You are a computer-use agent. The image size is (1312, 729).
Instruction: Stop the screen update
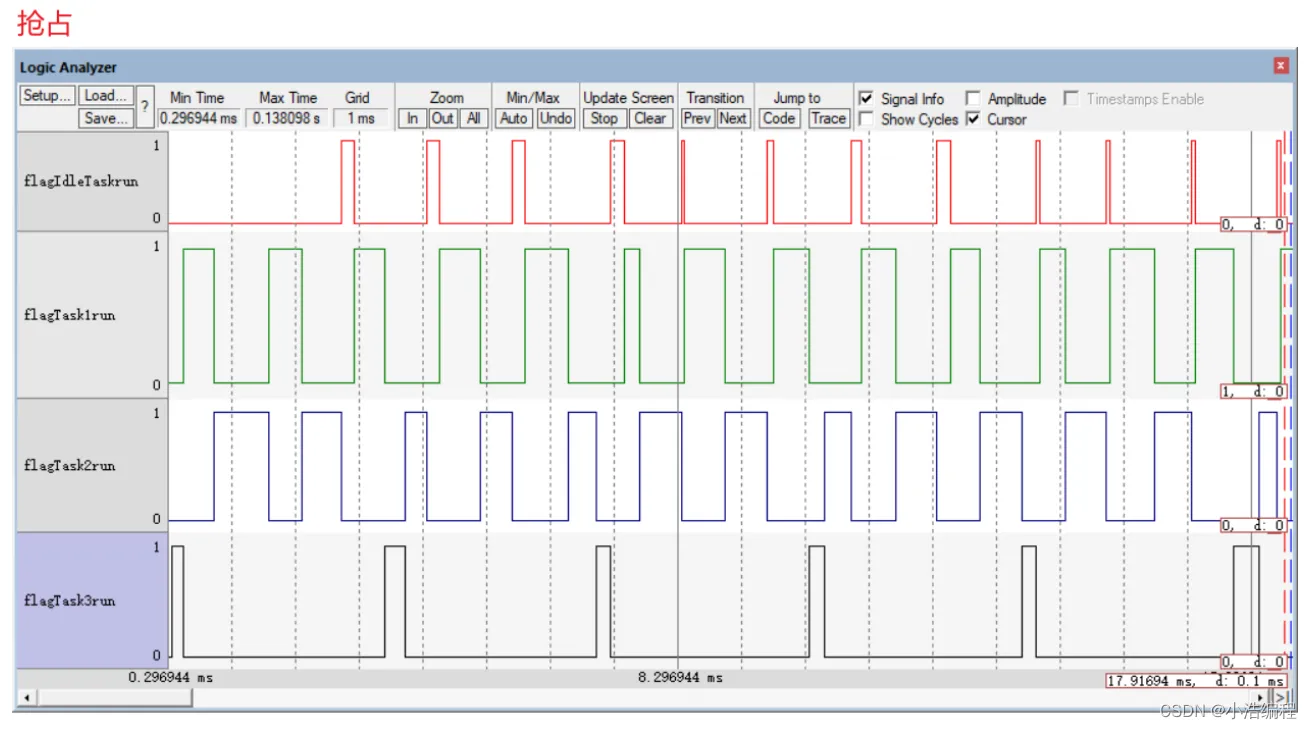pos(604,118)
